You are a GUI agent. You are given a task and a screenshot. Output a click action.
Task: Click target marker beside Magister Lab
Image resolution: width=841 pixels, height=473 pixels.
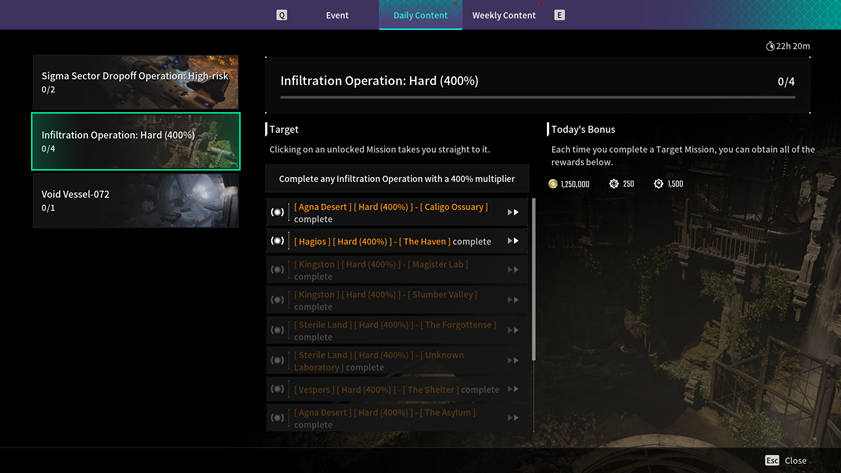tap(277, 270)
